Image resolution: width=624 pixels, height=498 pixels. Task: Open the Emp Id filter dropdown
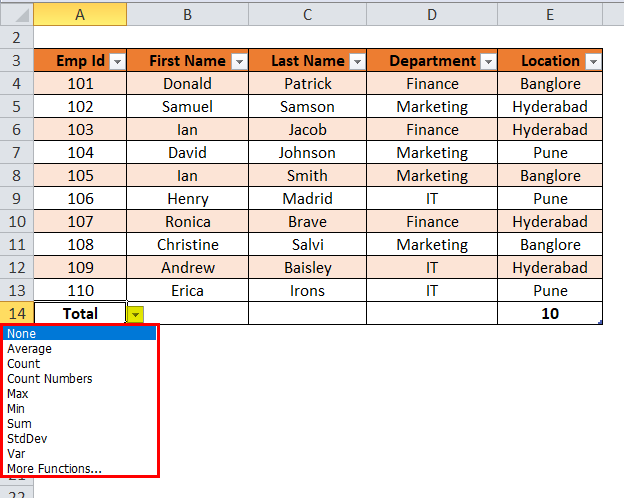tap(117, 61)
